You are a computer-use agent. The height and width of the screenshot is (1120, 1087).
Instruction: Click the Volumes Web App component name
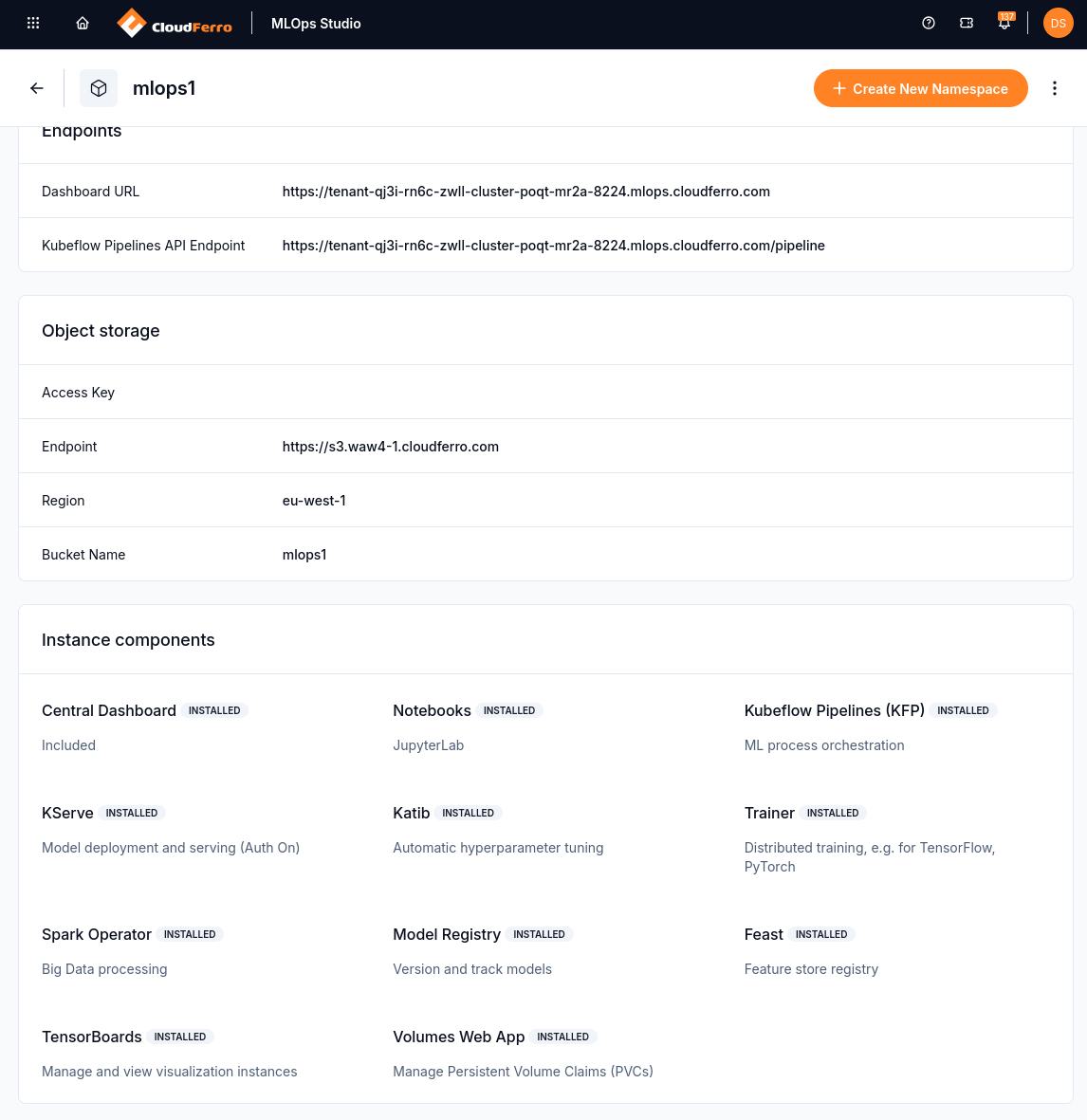point(458,1037)
